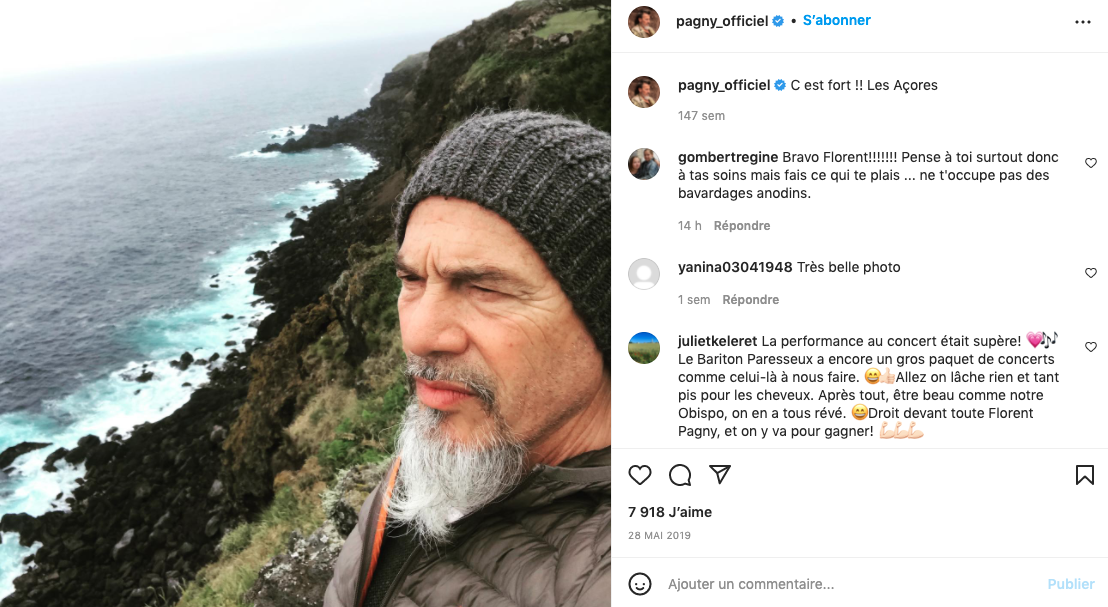The image size is (1108, 607).
Task: View who liked via 7 918 J'aime
Action: tap(670, 511)
